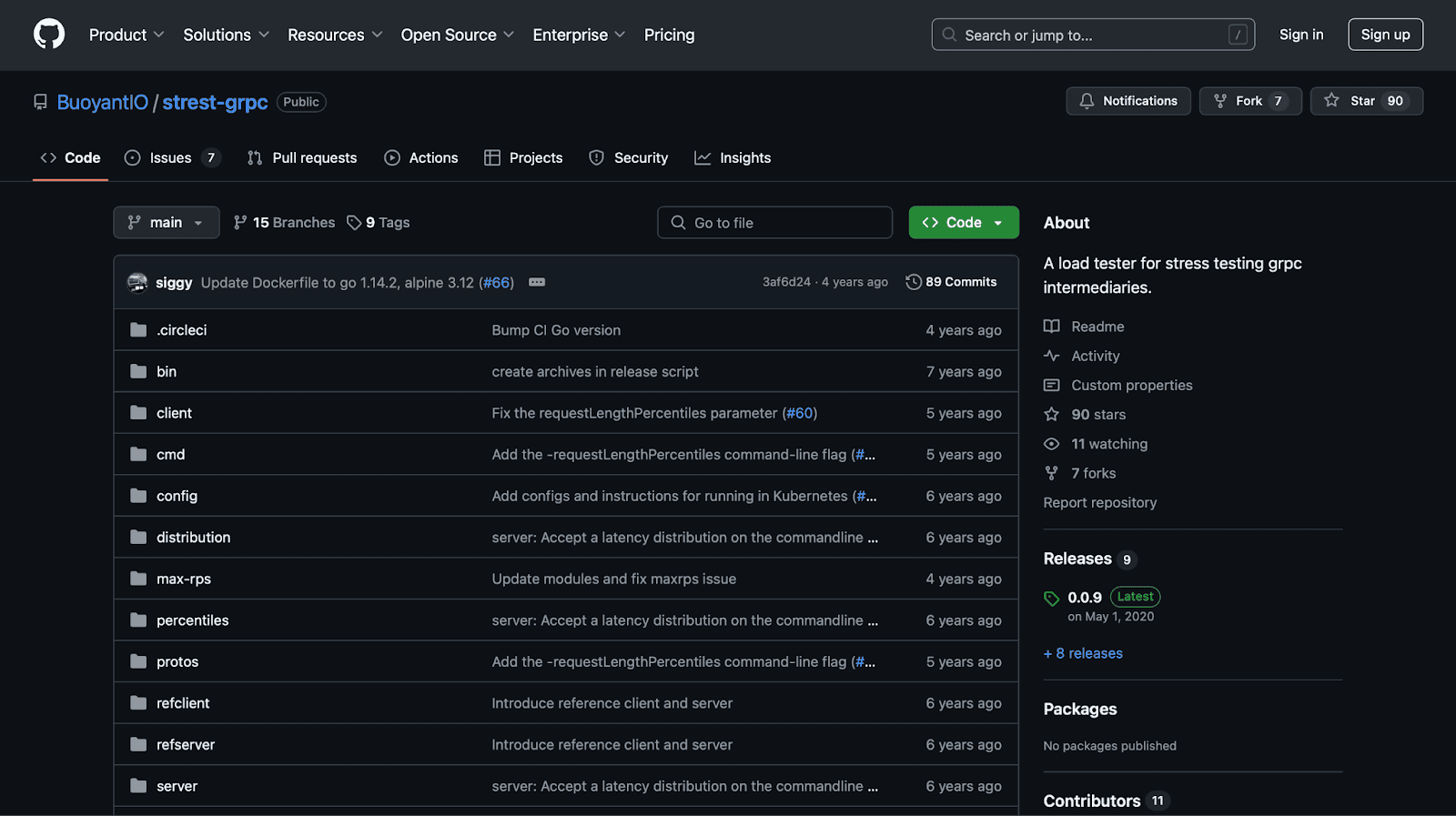The width and height of the screenshot is (1456, 816).
Task: Click the Releases heading link
Action: (x=1077, y=559)
